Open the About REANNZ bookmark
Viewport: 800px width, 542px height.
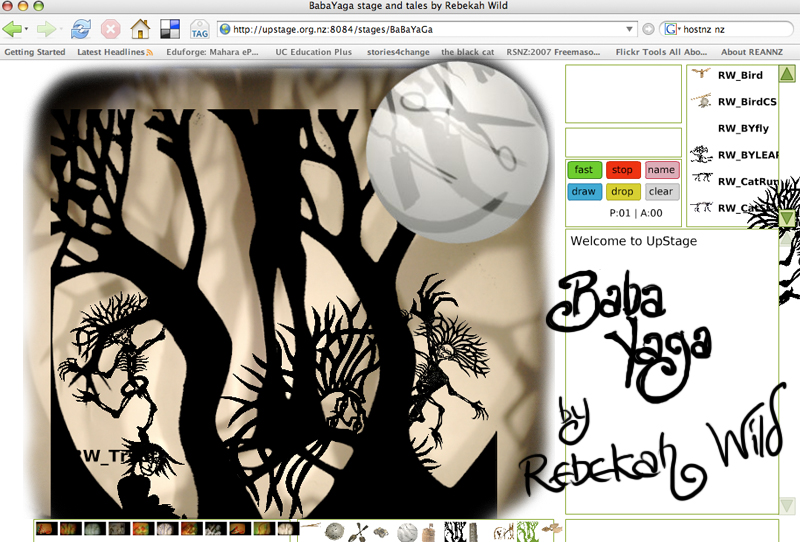(752, 52)
